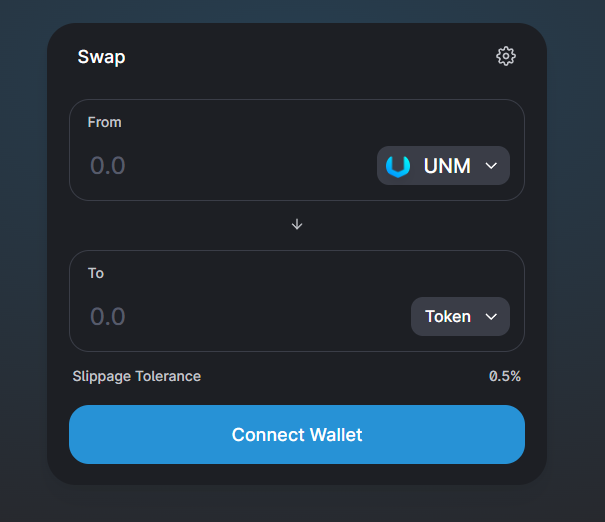Click empty area beside the Swap title
The height and width of the screenshot is (522, 605).
(x=309, y=57)
